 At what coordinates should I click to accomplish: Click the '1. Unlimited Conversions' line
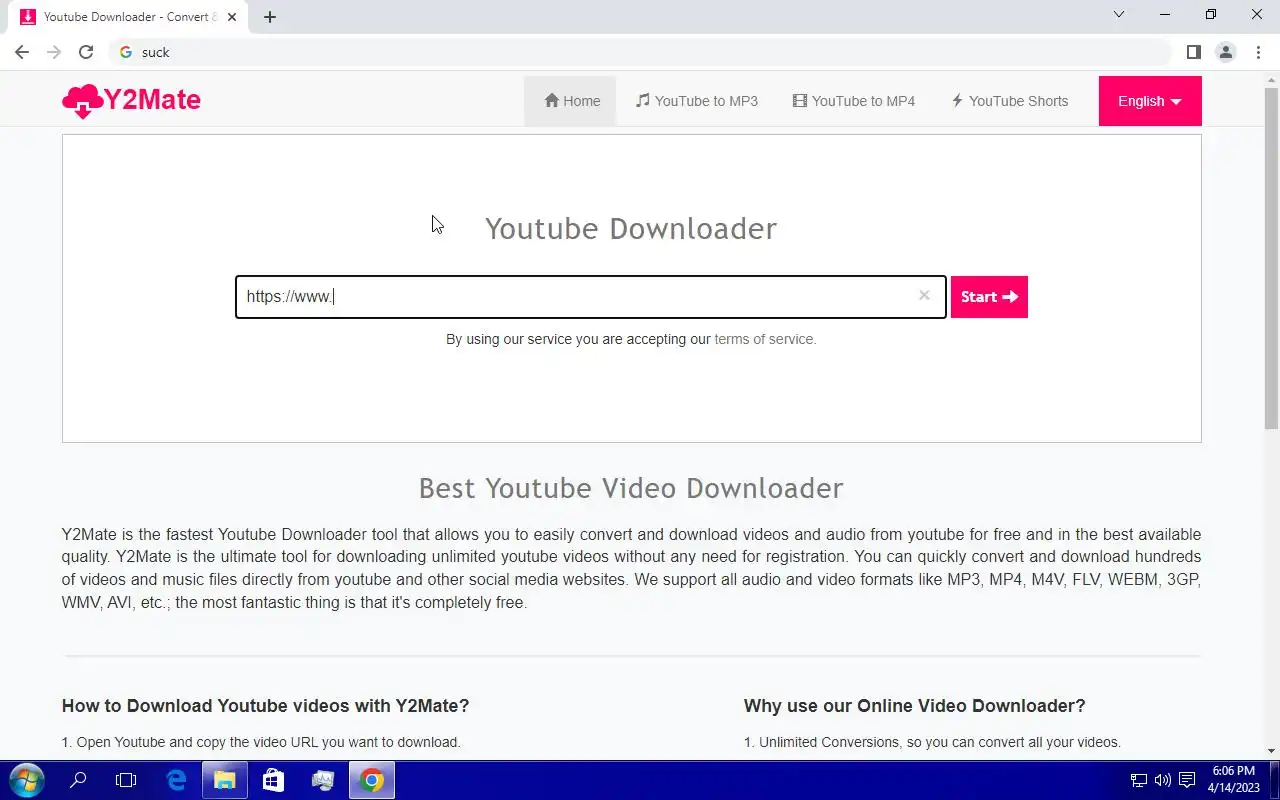(932, 742)
